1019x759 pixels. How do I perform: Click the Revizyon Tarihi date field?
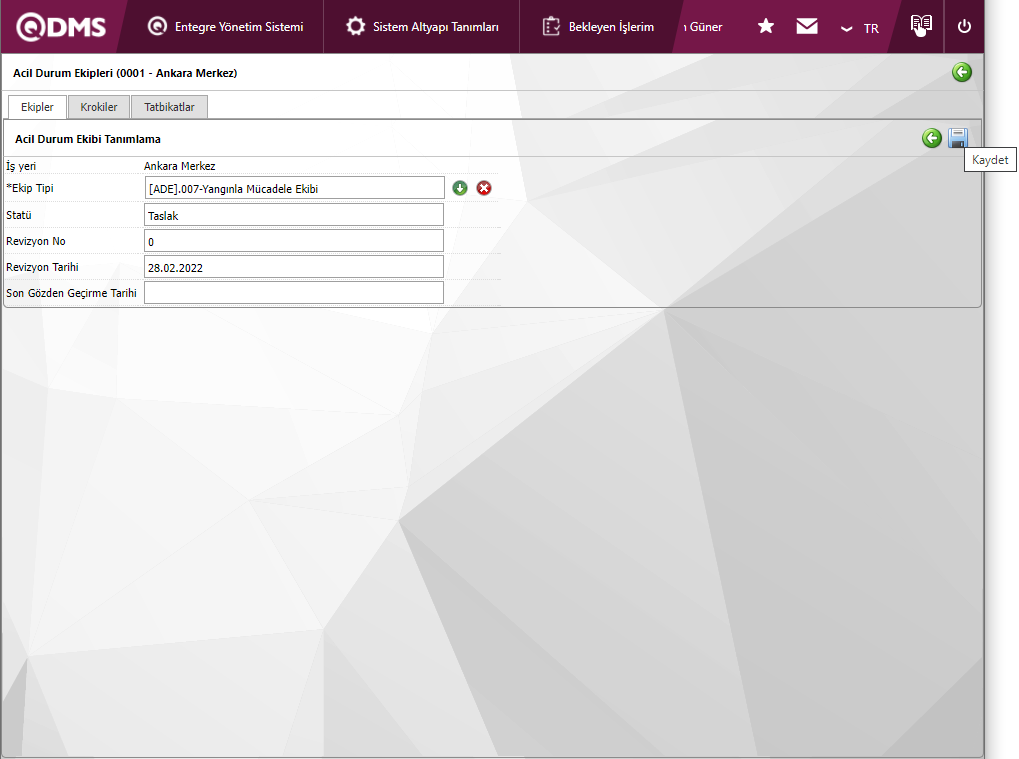[x=294, y=267]
